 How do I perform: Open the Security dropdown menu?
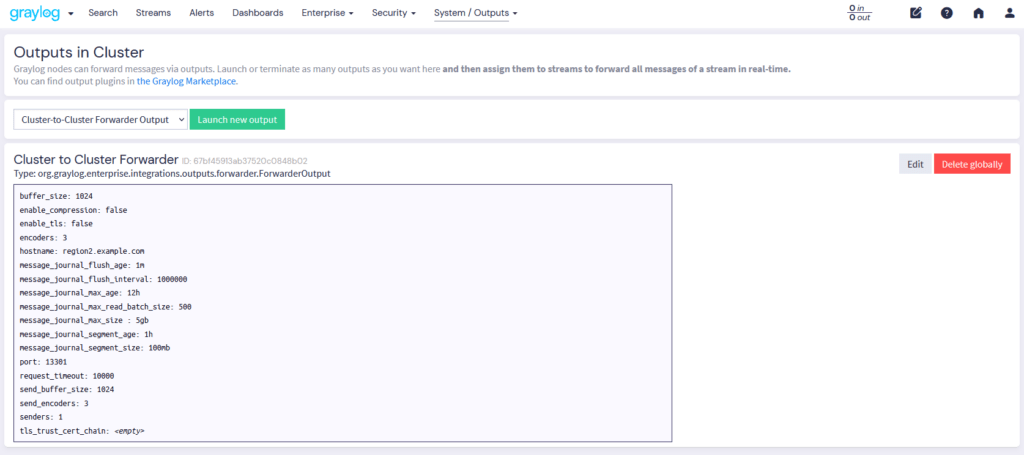[x=394, y=13]
